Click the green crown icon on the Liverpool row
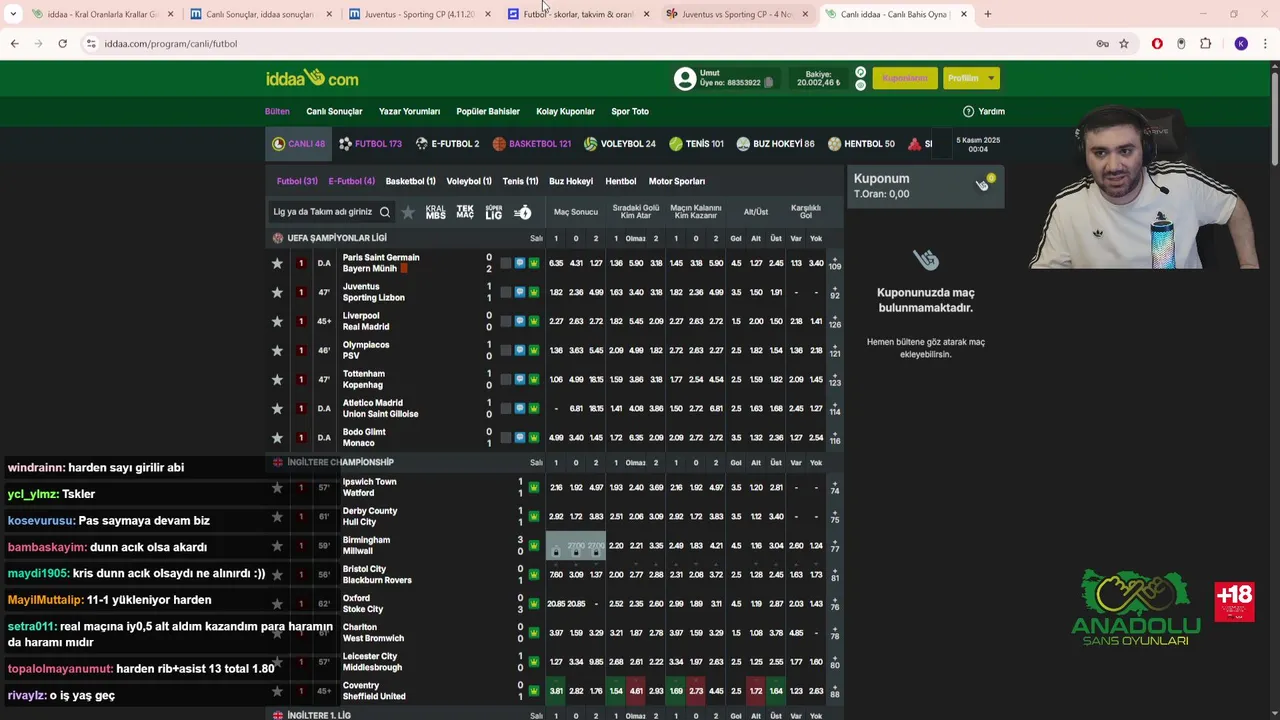Image resolution: width=1280 pixels, height=720 pixels. click(x=533, y=321)
